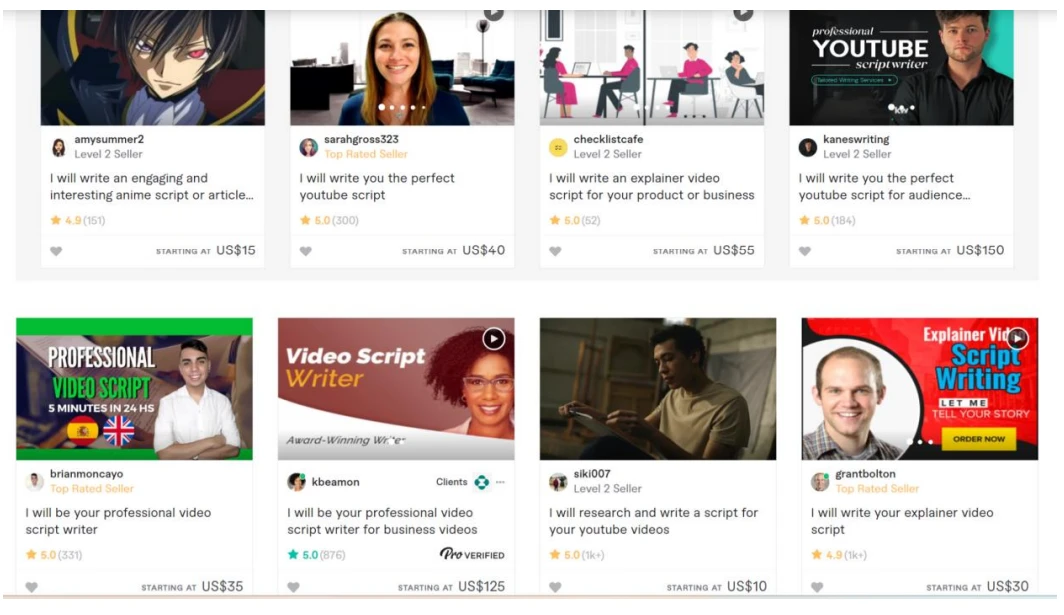Image resolution: width=1064 pixels, height=615 pixels.
Task: Select sarahgross323 gig image carousel dot
Action: pyautogui.click(x=382, y=107)
